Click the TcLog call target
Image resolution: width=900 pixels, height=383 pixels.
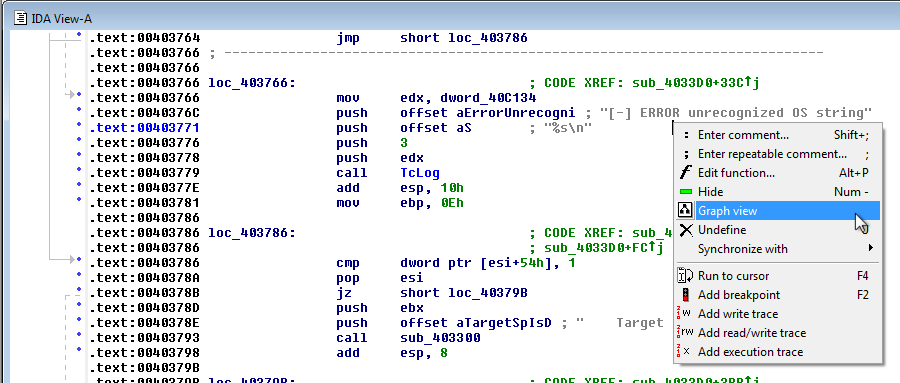pos(420,173)
